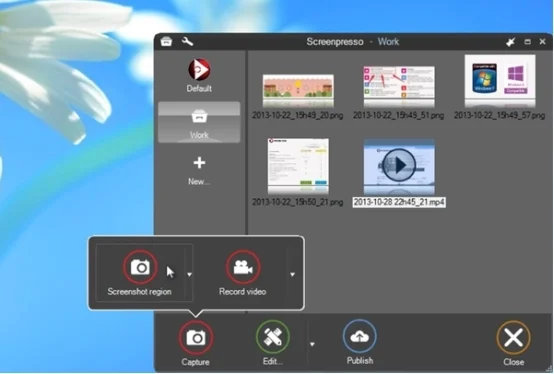Select thumbnail 2013-10-22_15h50_21.png

point(298,166)
